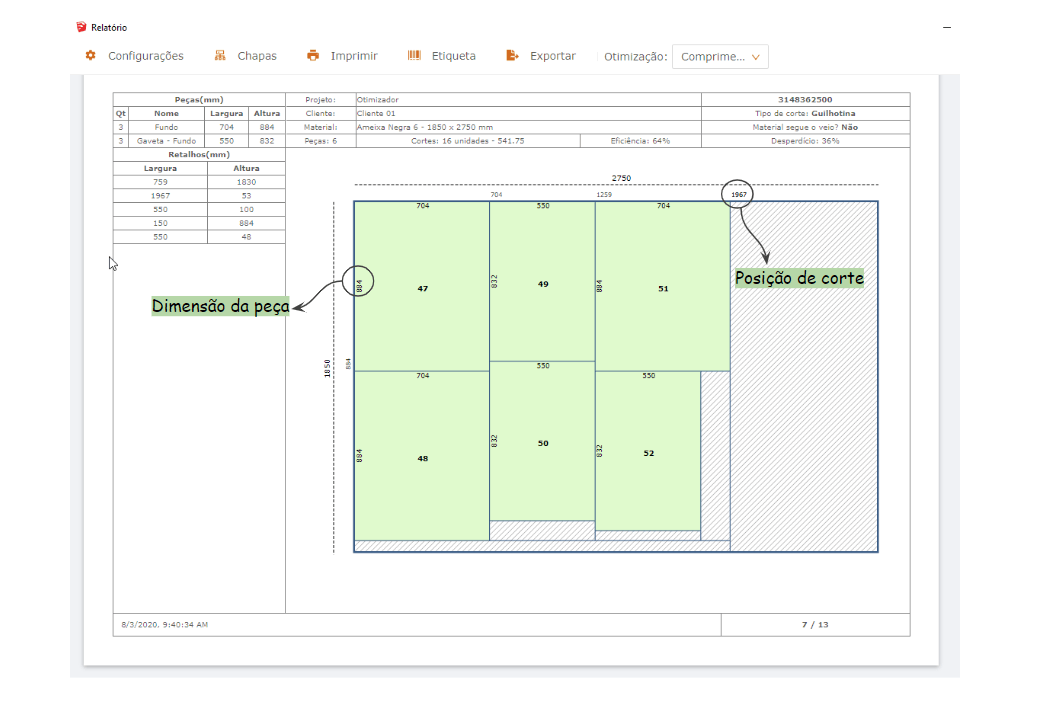Click the Etiqueta barcode icon
This screenshot has height=713, width=1043.
point(414,56)
